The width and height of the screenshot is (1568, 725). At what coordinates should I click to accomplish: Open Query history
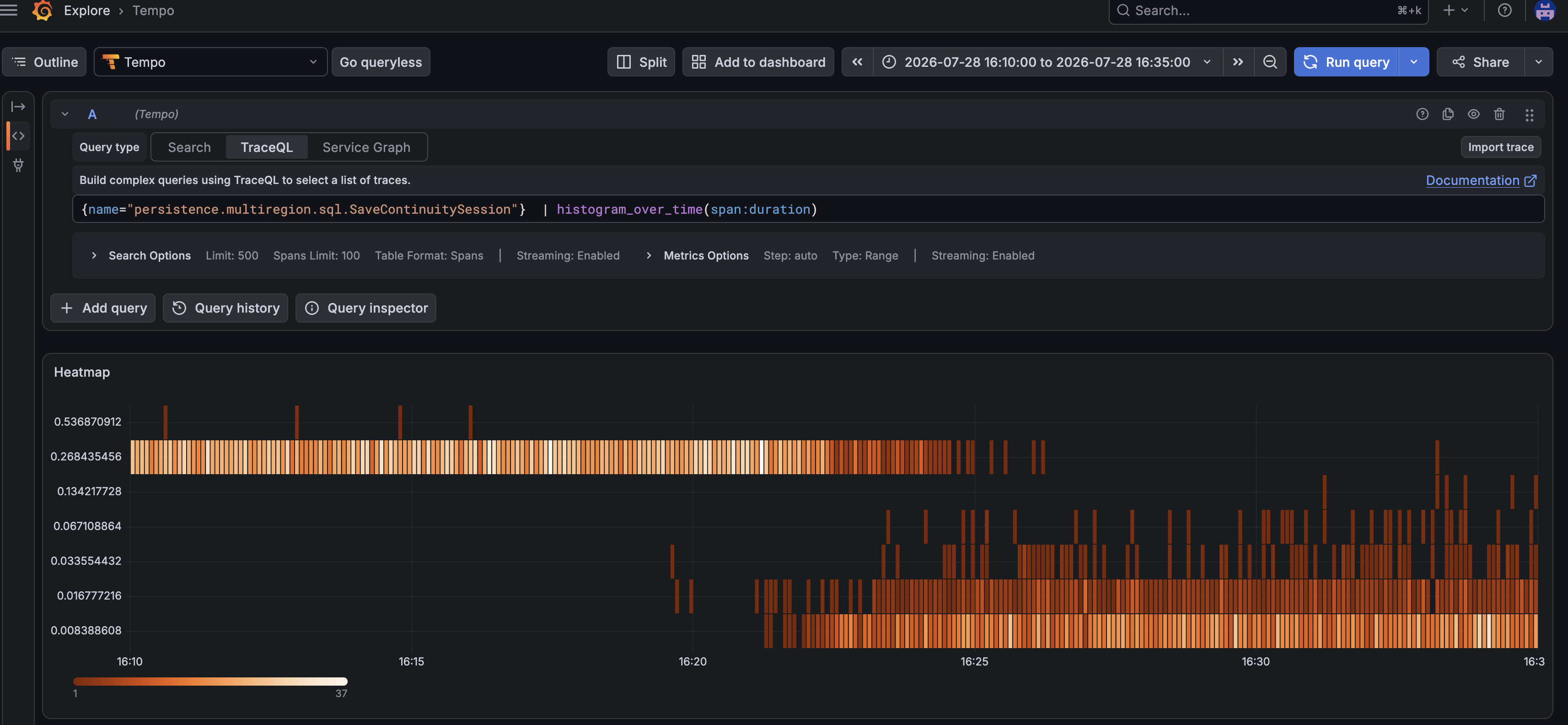(x=225, y=308)
